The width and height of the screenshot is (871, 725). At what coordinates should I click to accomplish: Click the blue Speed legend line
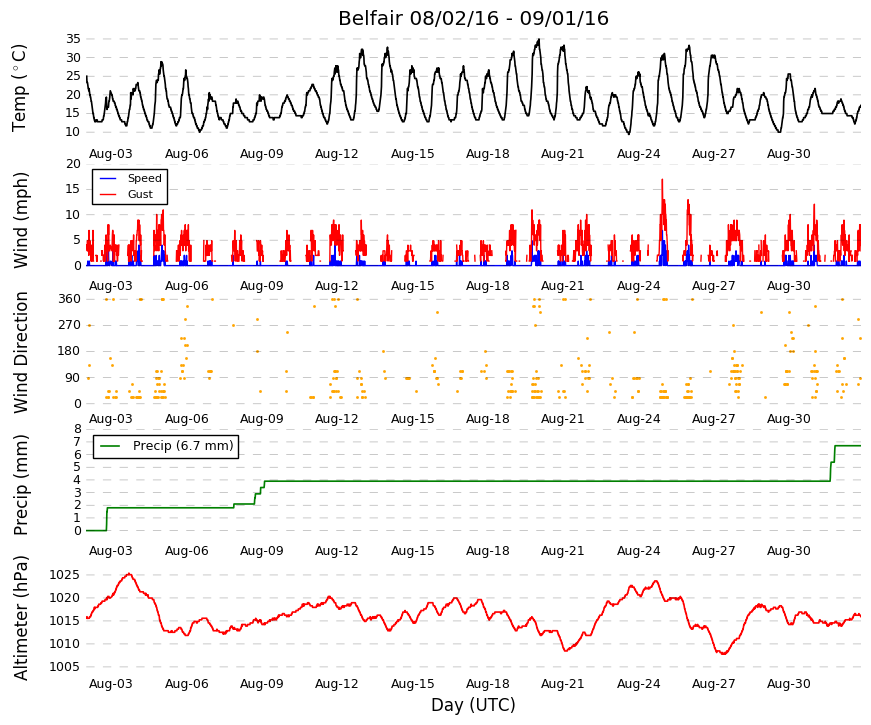[108, 178]
